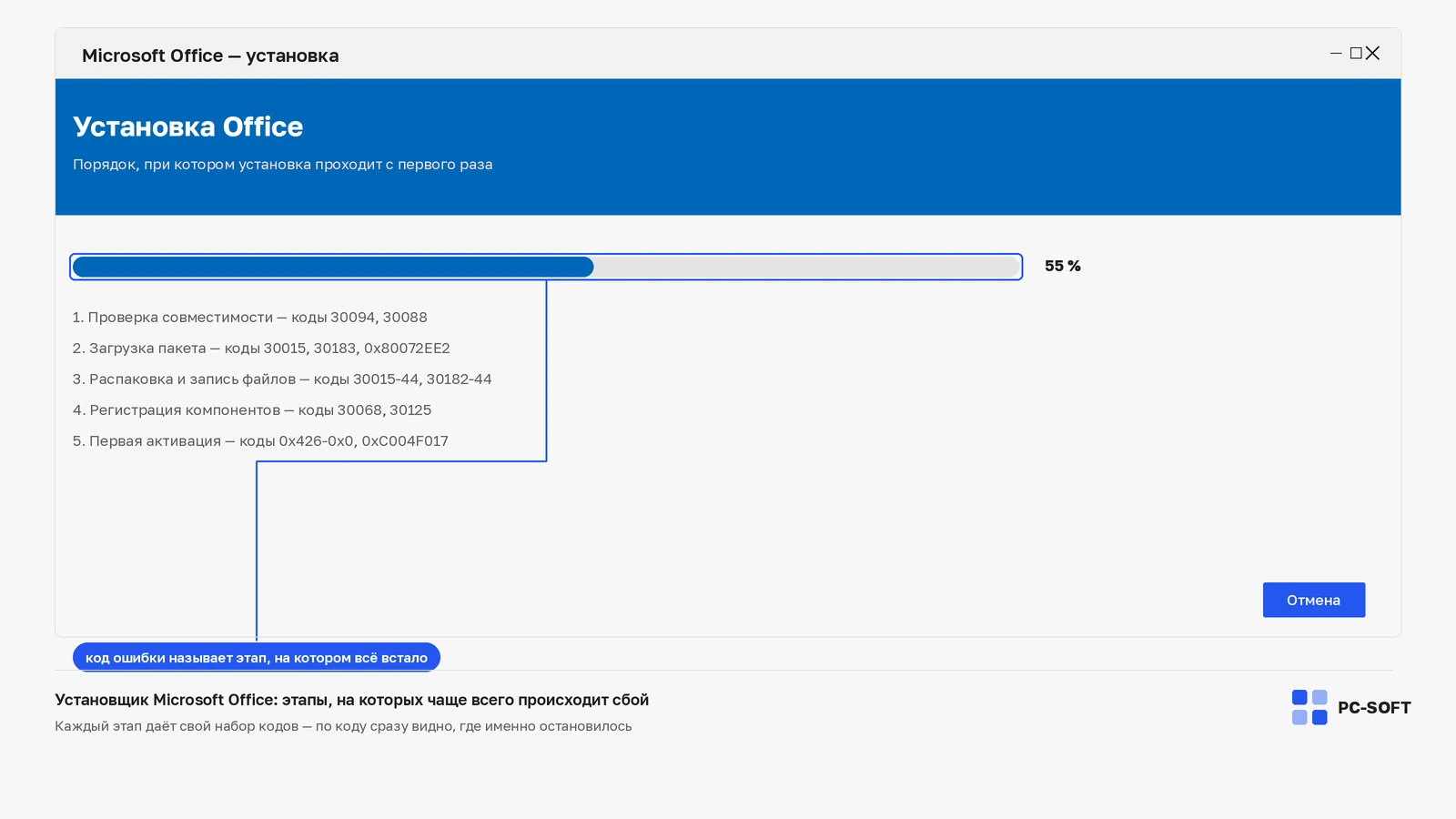Click the blue callout about код ошибки
Image resolution: width=1456 pixels, height=819 pixels.
pos(257,657)
